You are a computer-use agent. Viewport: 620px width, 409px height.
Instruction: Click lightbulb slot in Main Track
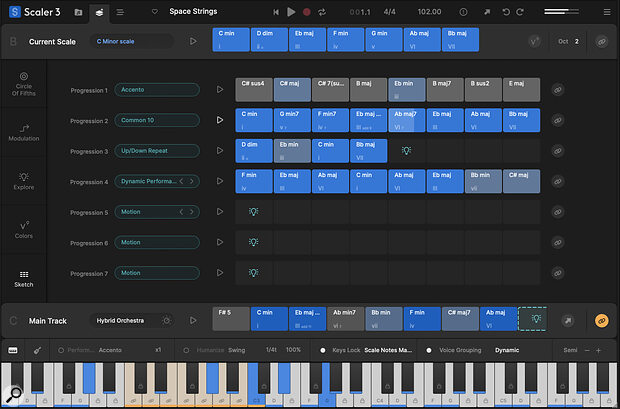point(533,319)
